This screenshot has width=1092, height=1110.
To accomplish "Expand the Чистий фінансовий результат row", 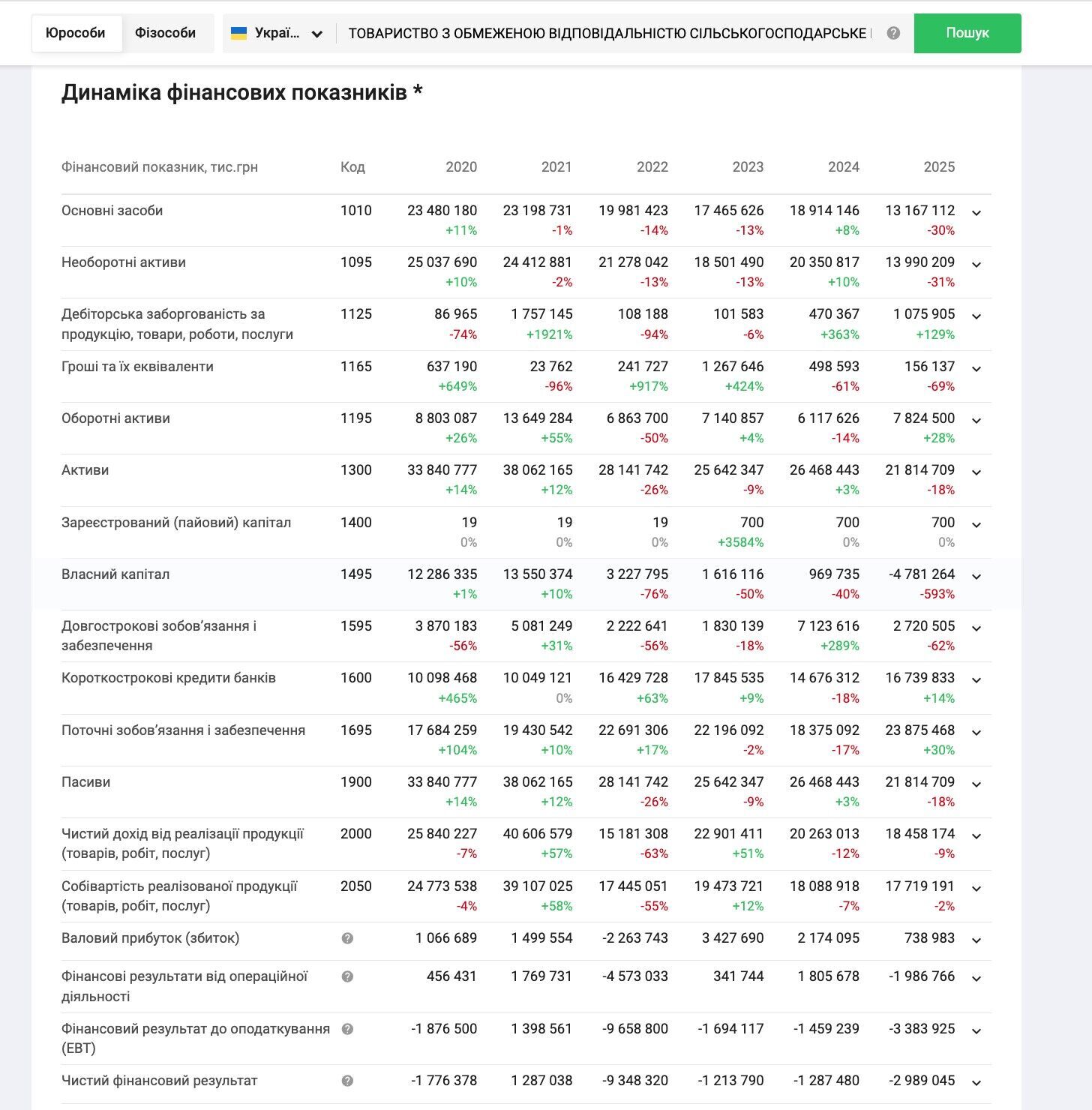I will click(976, 1083).
